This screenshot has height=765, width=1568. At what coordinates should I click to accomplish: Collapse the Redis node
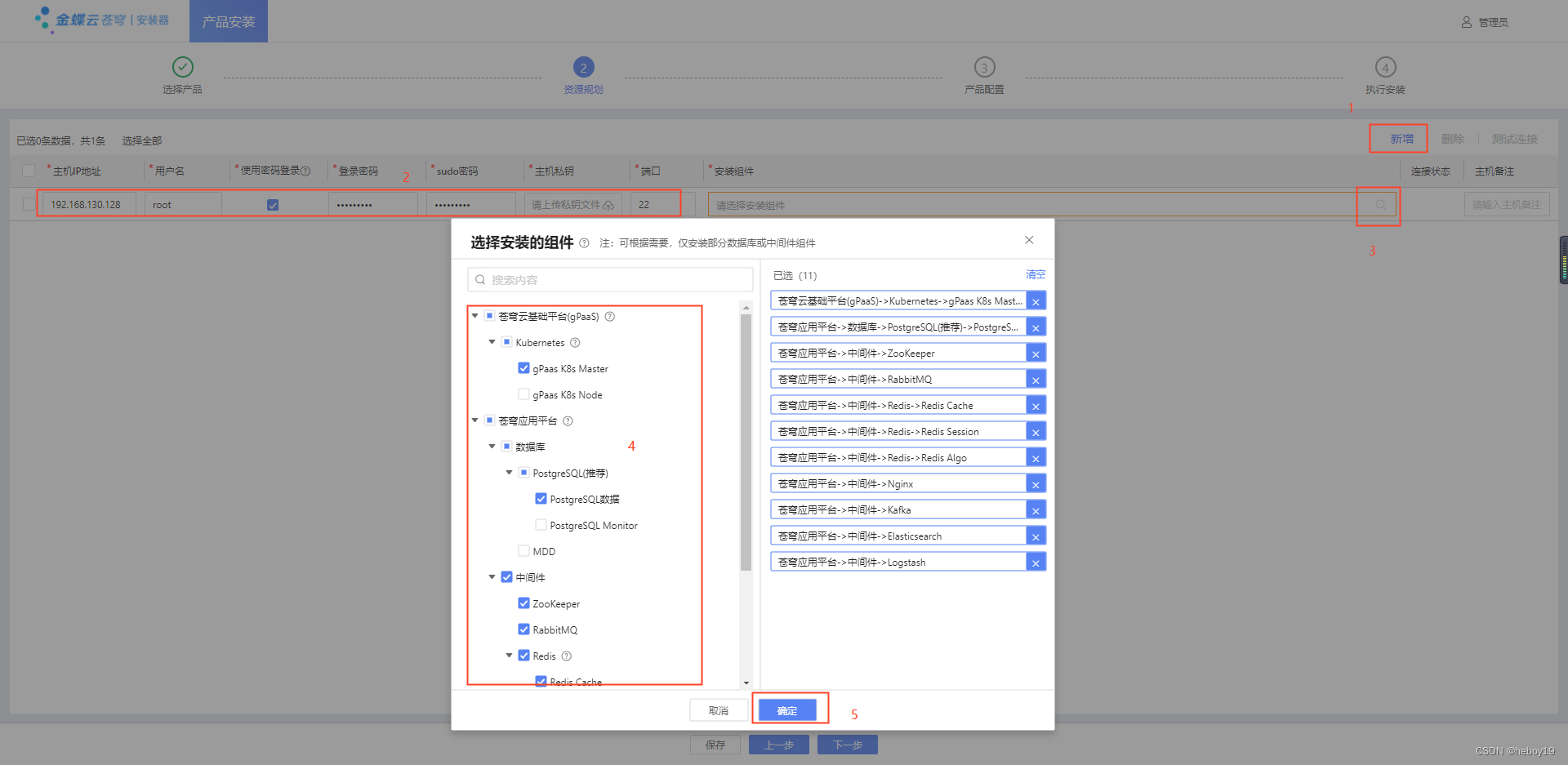[509, 656]
